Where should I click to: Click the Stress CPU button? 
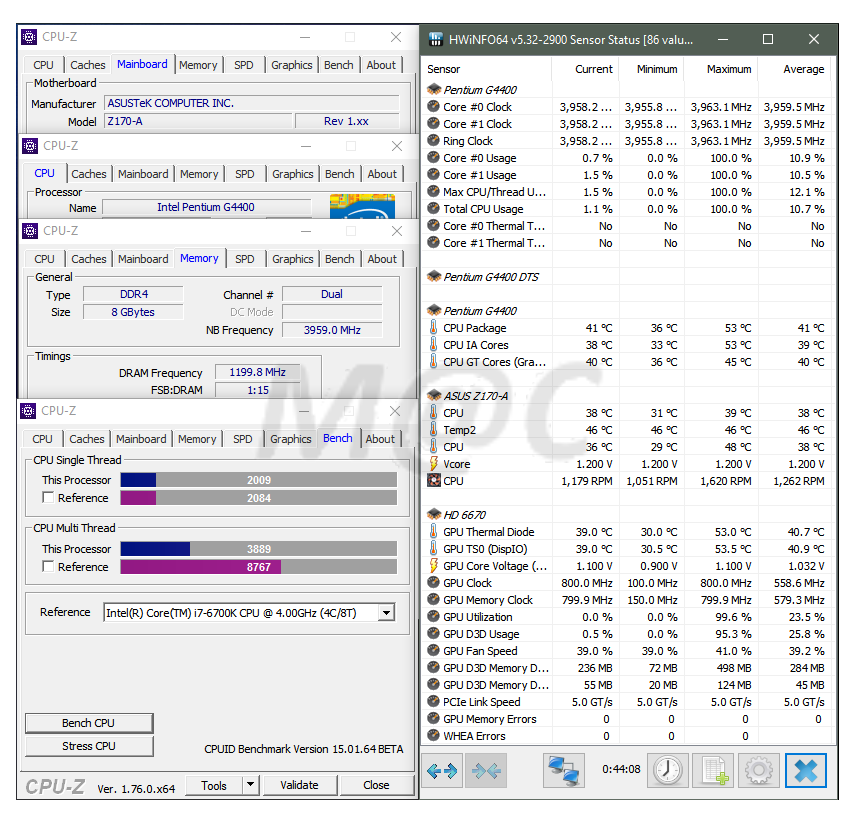click(89, 746)
